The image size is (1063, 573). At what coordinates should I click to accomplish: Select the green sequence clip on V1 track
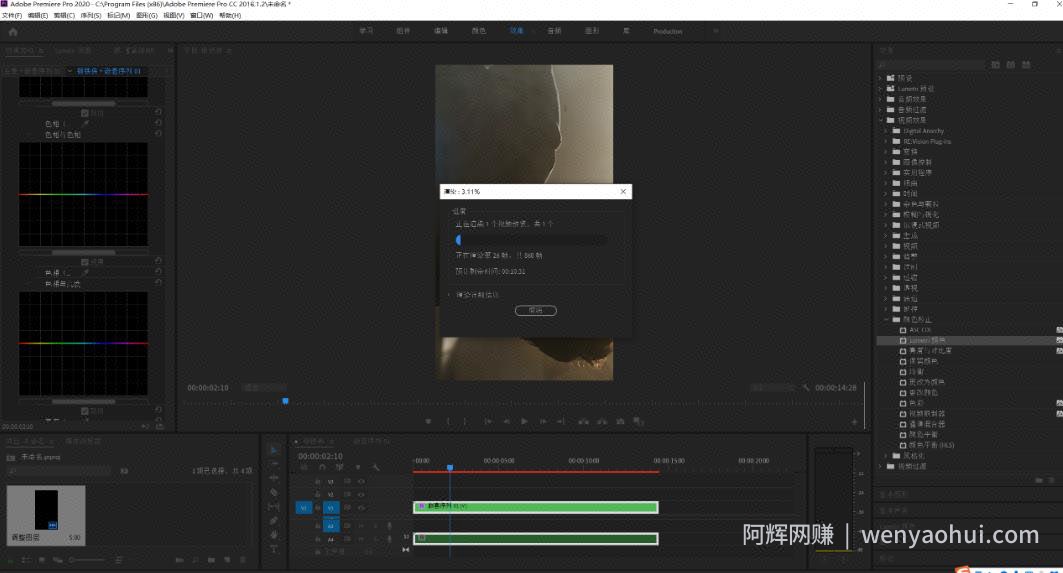536,507
